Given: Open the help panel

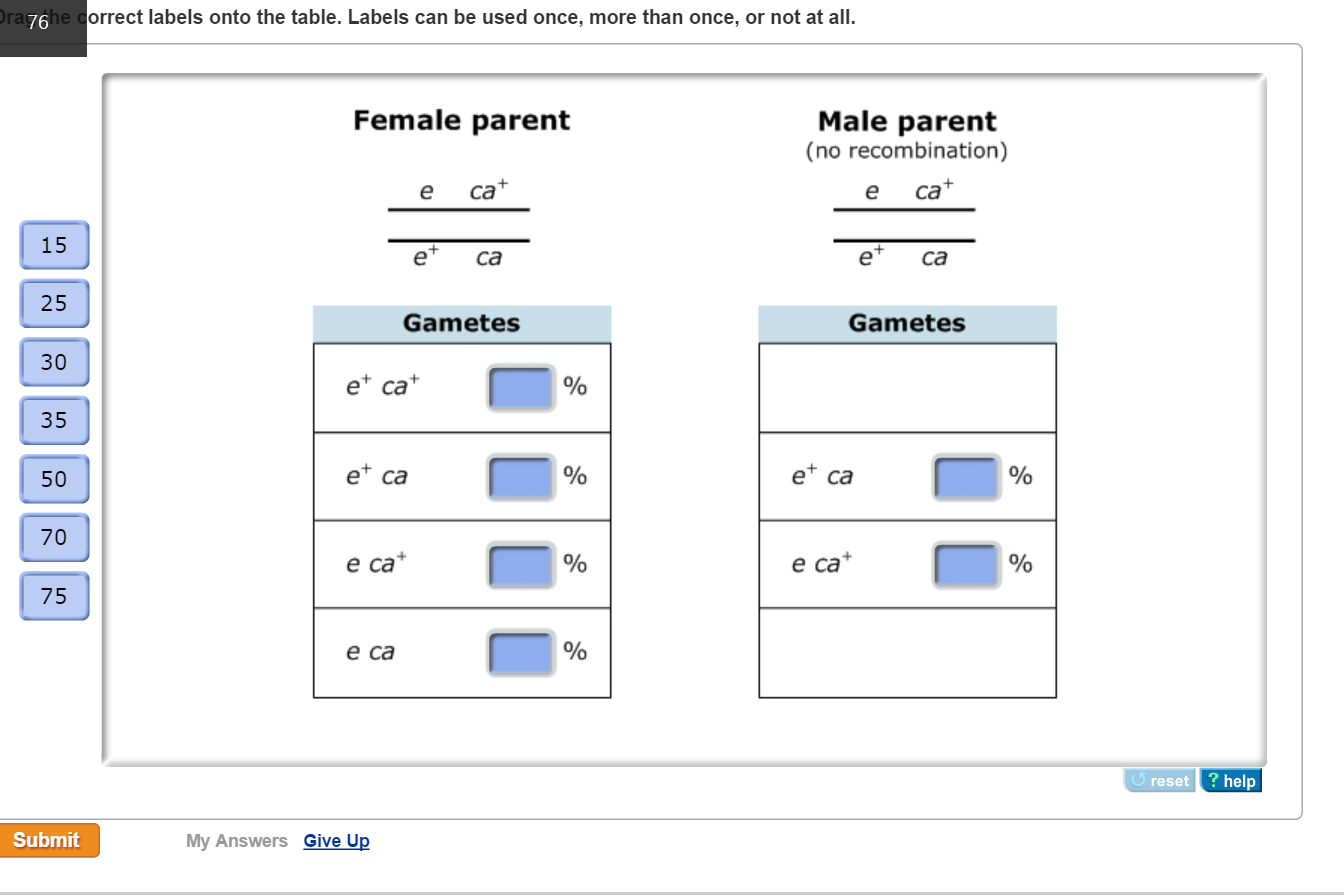Looking at the screenshot, I should click(x=1231, y=781).
